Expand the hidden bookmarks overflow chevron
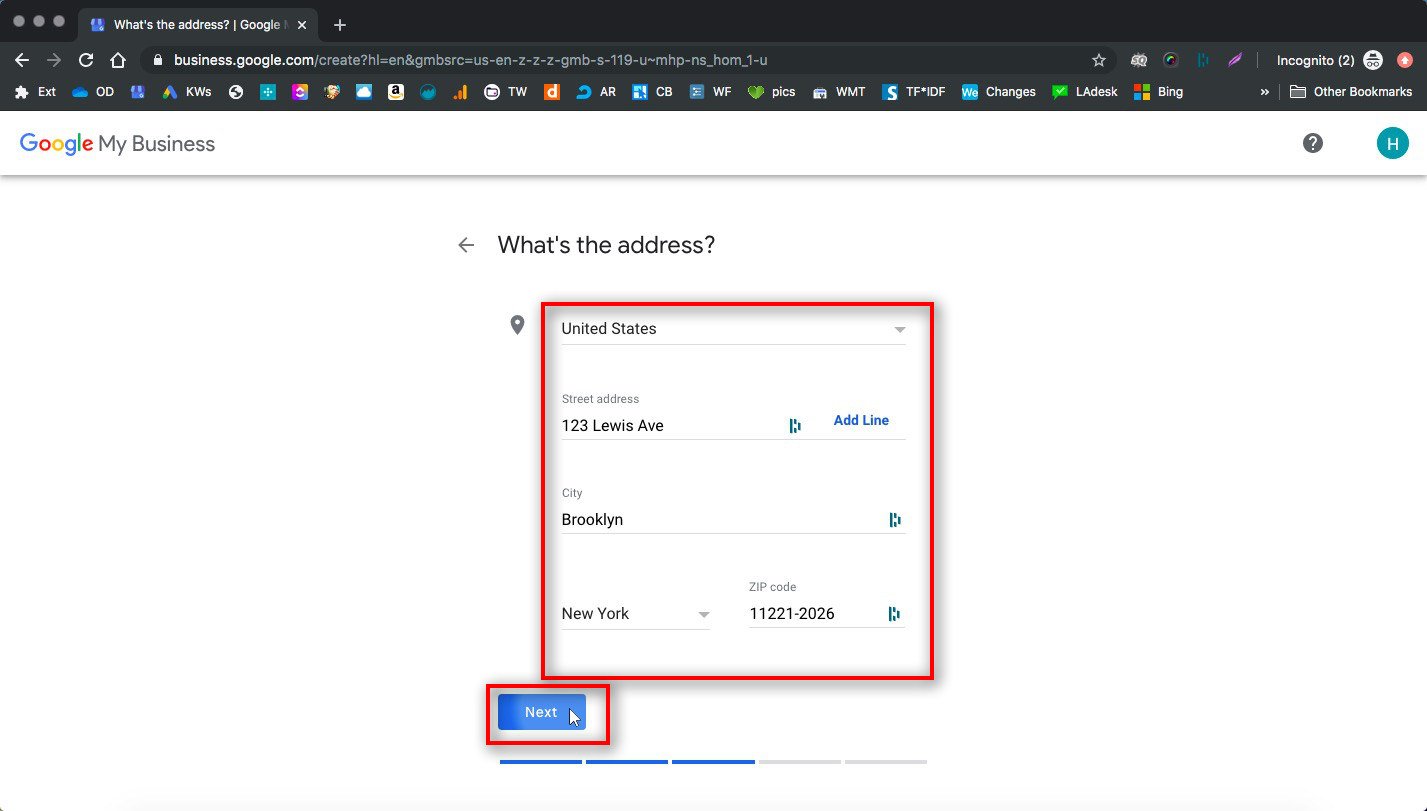 (1264, 91)
